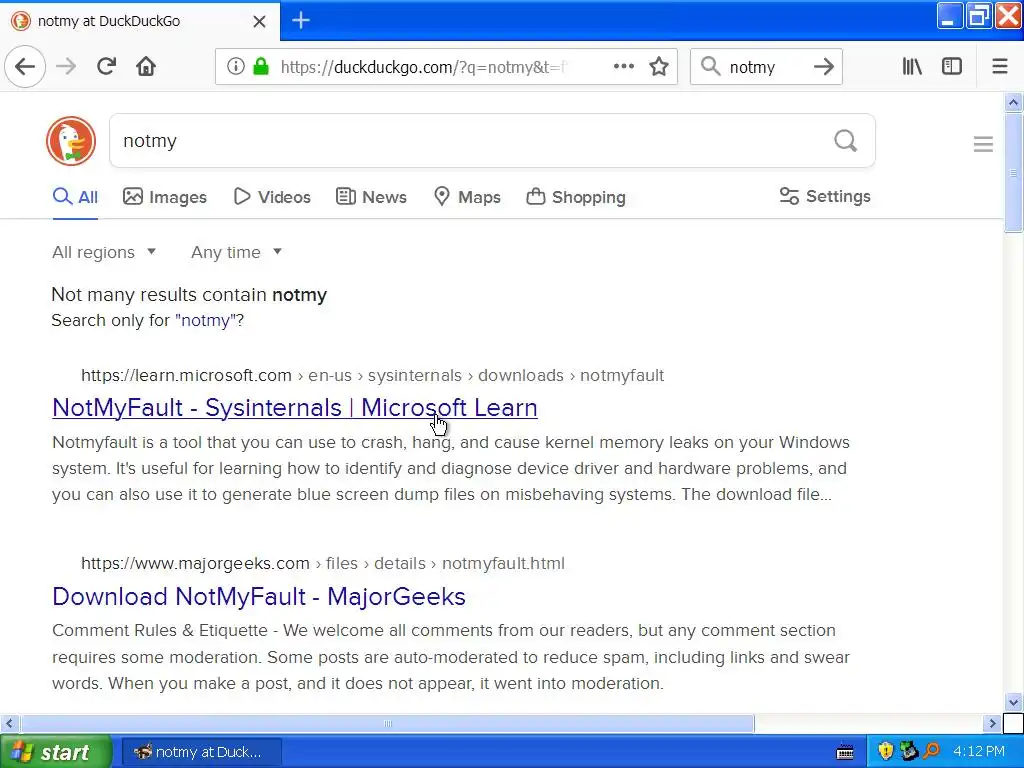The width and height of the screenshot is (1024, 768).
Task: Open a new tab with plus button
Action: (x=300, y=20)
